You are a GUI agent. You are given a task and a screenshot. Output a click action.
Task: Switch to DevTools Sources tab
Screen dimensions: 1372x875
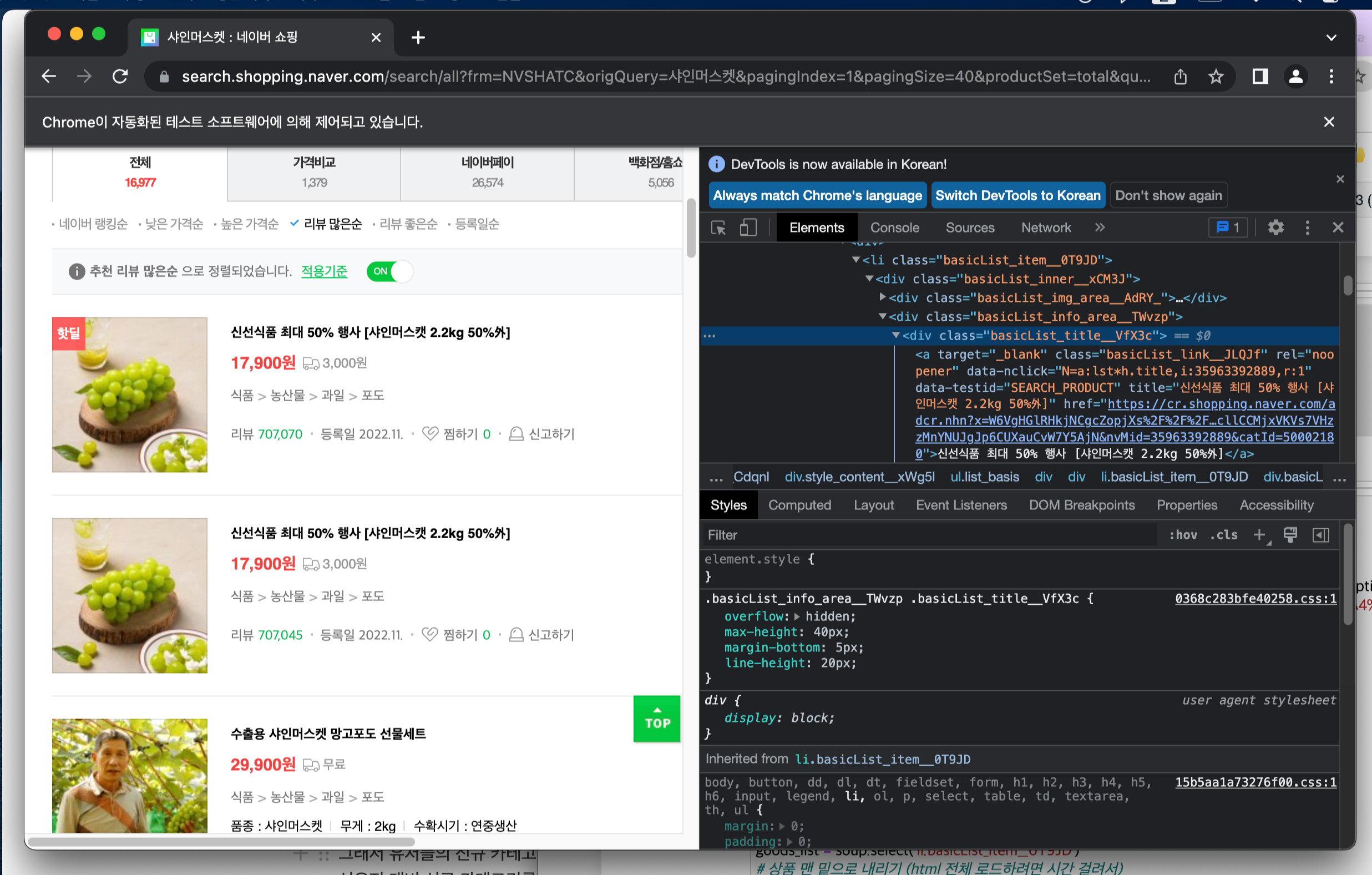pos(970,228)
